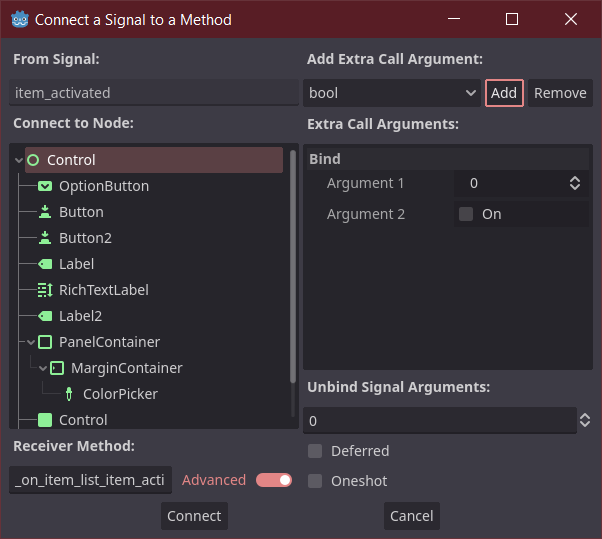Check Argument 2 On checkbox

point(466,214)
